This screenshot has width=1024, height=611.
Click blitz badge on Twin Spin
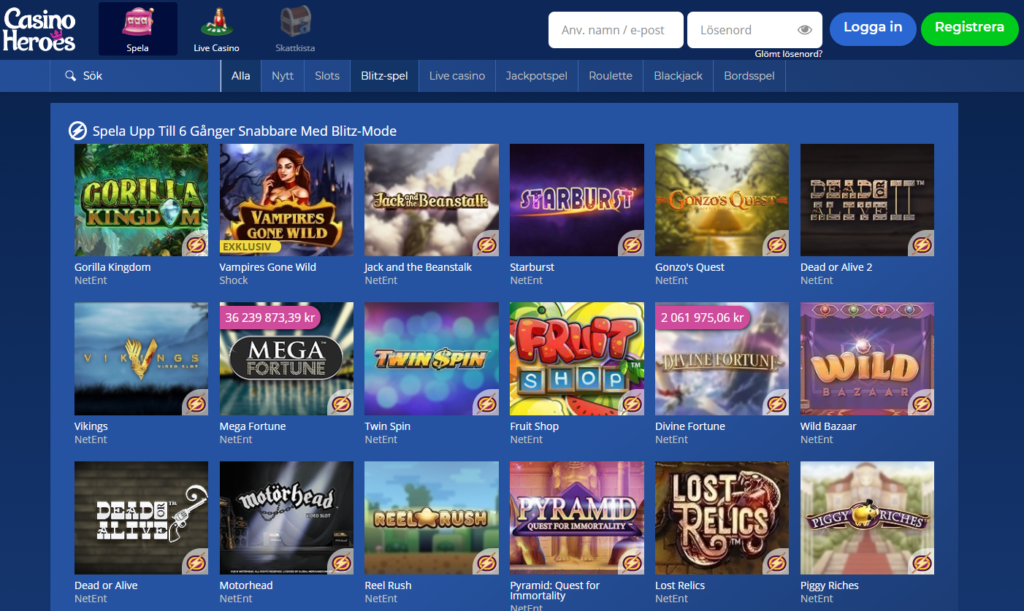click(x=486, y=403)
